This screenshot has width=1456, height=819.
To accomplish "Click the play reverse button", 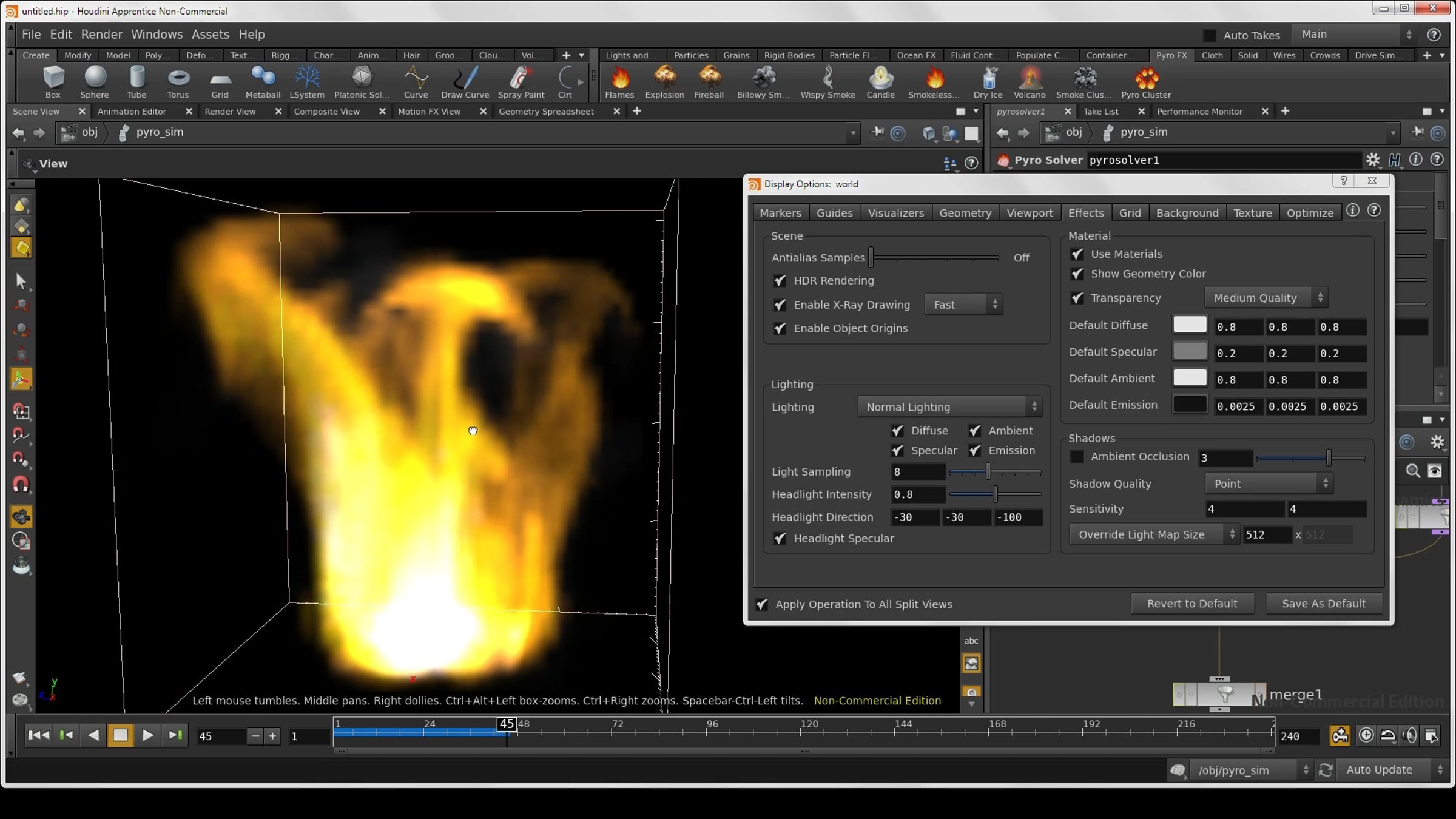I will click(x=93, y=735).
